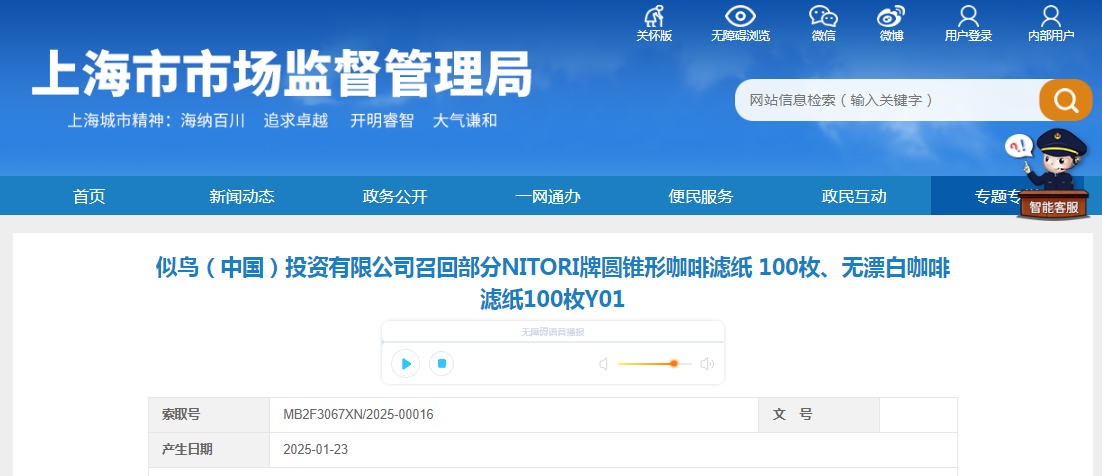The image size is (1102, 476).
Task: Open 专题专栏 navigation item
Action: click(x=1006, y=196)
